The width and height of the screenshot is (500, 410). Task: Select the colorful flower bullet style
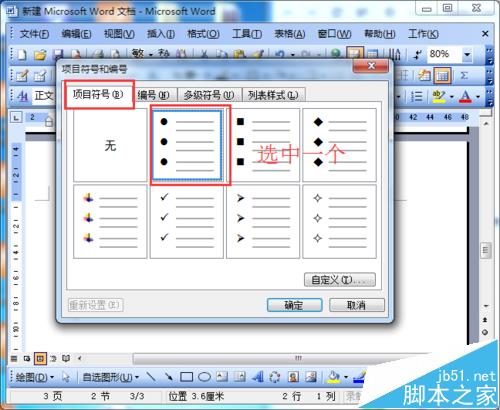tap(110, 222)
